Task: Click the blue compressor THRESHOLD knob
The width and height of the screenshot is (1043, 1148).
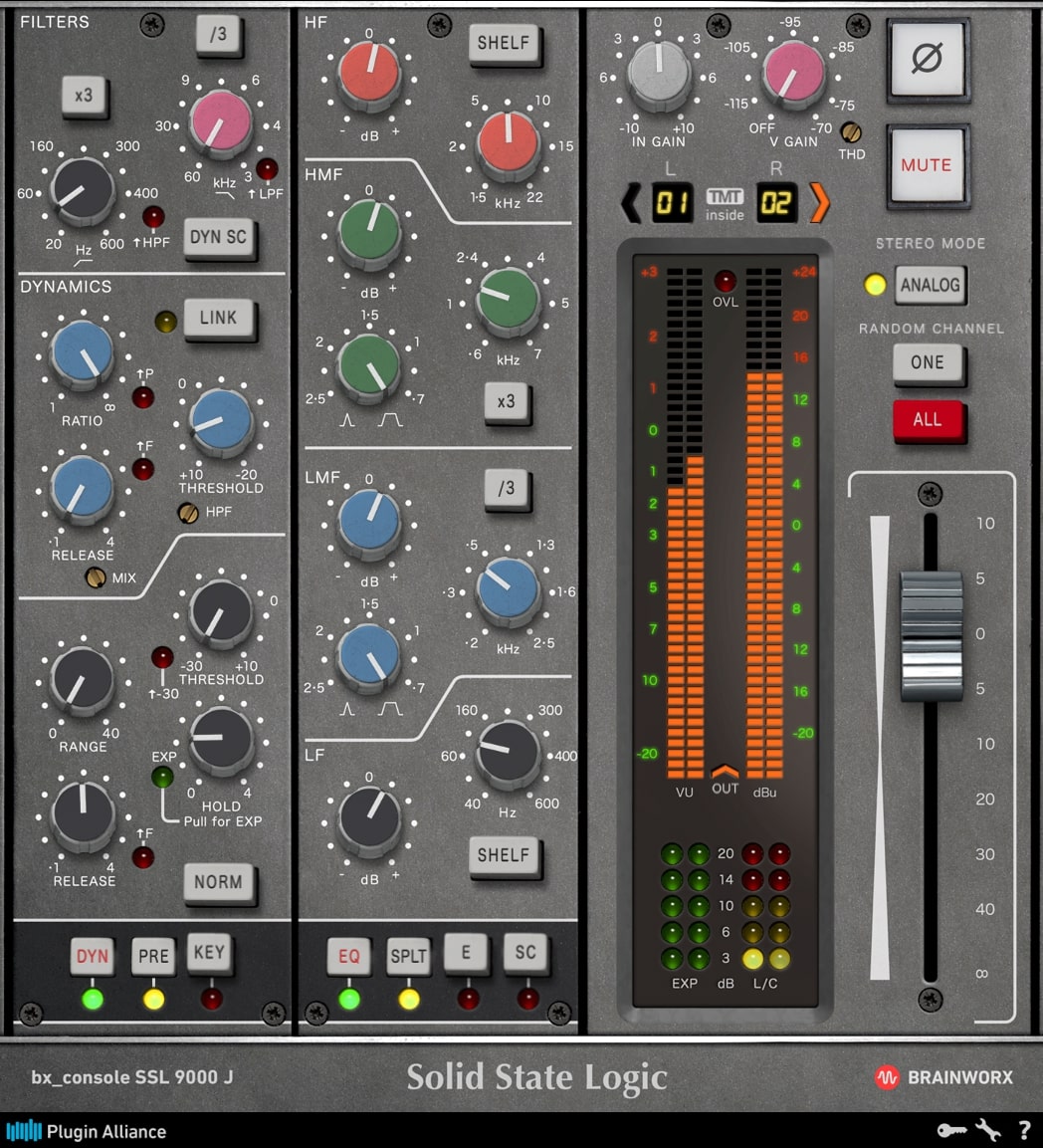Action: click(x=221, y=421)
